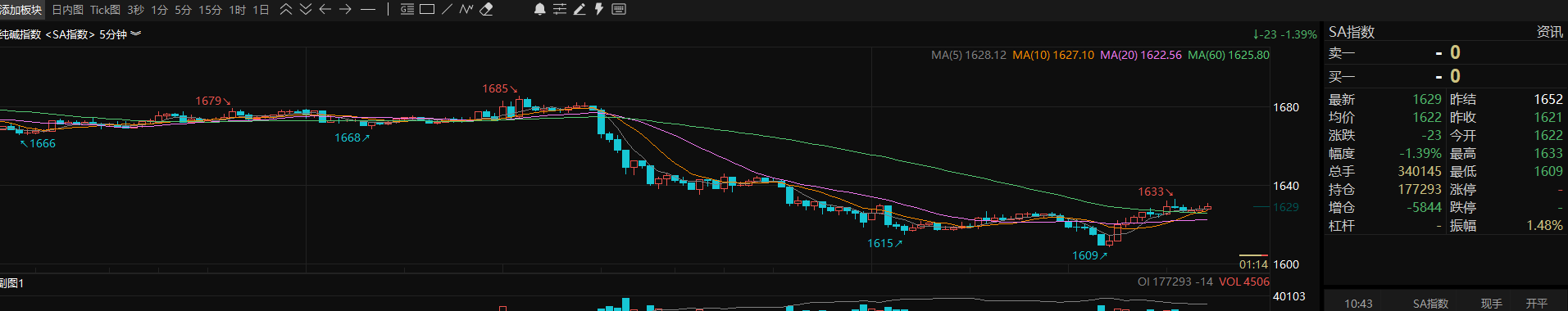Click the MA(60) 1625.80 indicator label
Viewport: 1568px width, 311px height.
(x=1229, y=55)
